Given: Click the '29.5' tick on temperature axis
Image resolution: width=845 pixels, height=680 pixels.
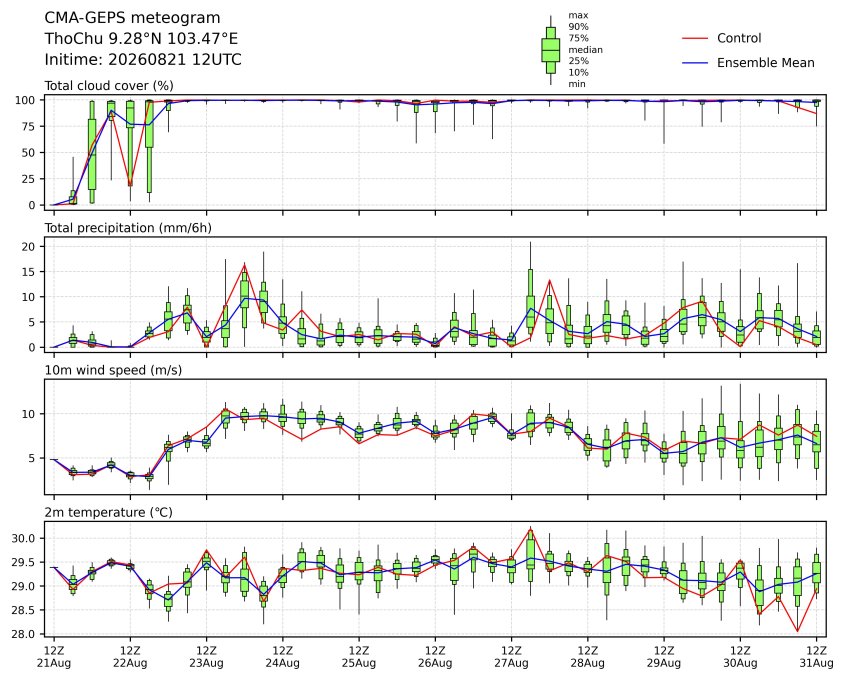Looking at the screenshot, I should pos(24,562).
